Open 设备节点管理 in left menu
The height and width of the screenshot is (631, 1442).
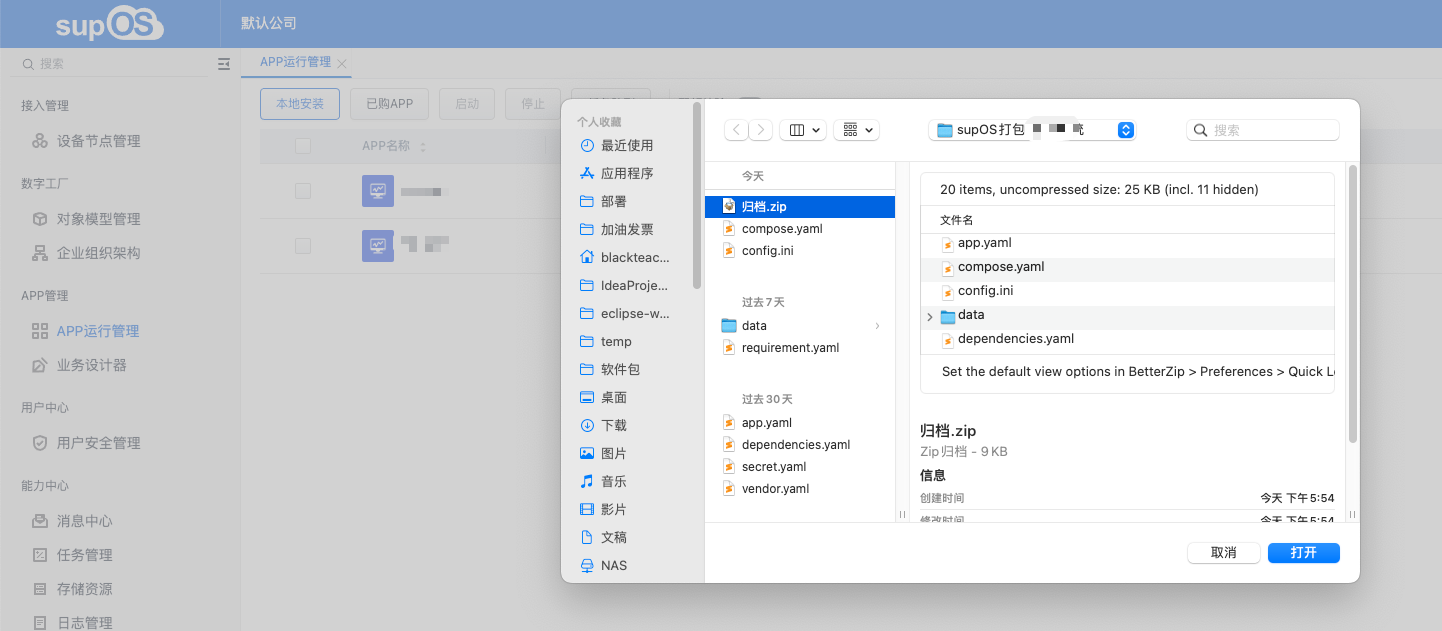coord(98,141)
